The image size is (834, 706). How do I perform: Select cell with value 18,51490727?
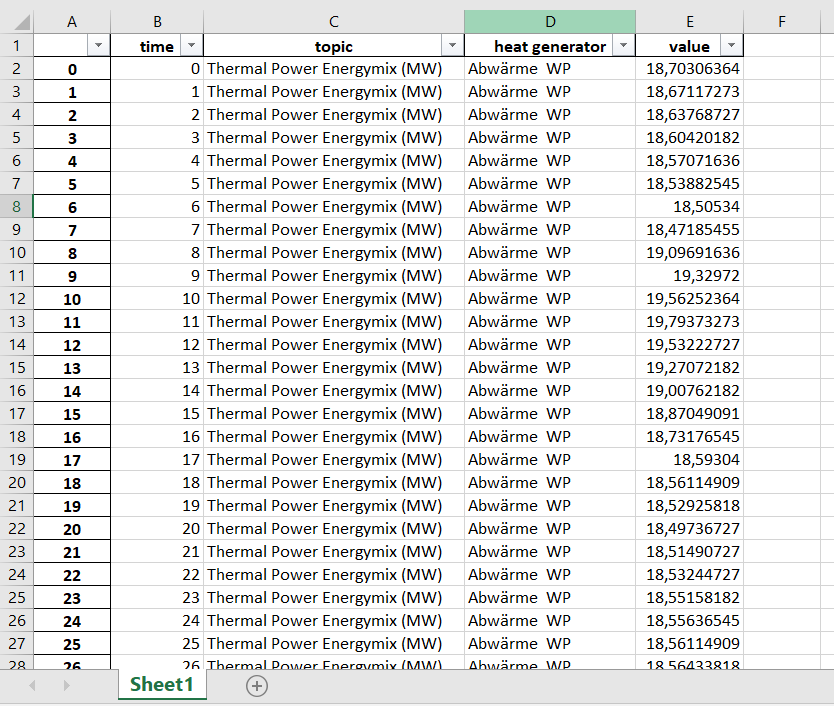(689, 552)
